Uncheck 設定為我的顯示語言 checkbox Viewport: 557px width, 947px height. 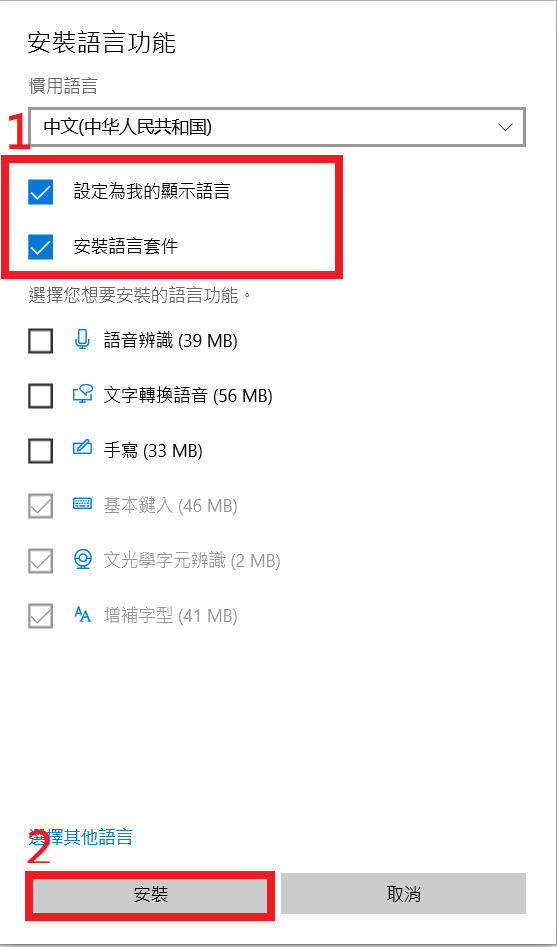click(40, 192)
